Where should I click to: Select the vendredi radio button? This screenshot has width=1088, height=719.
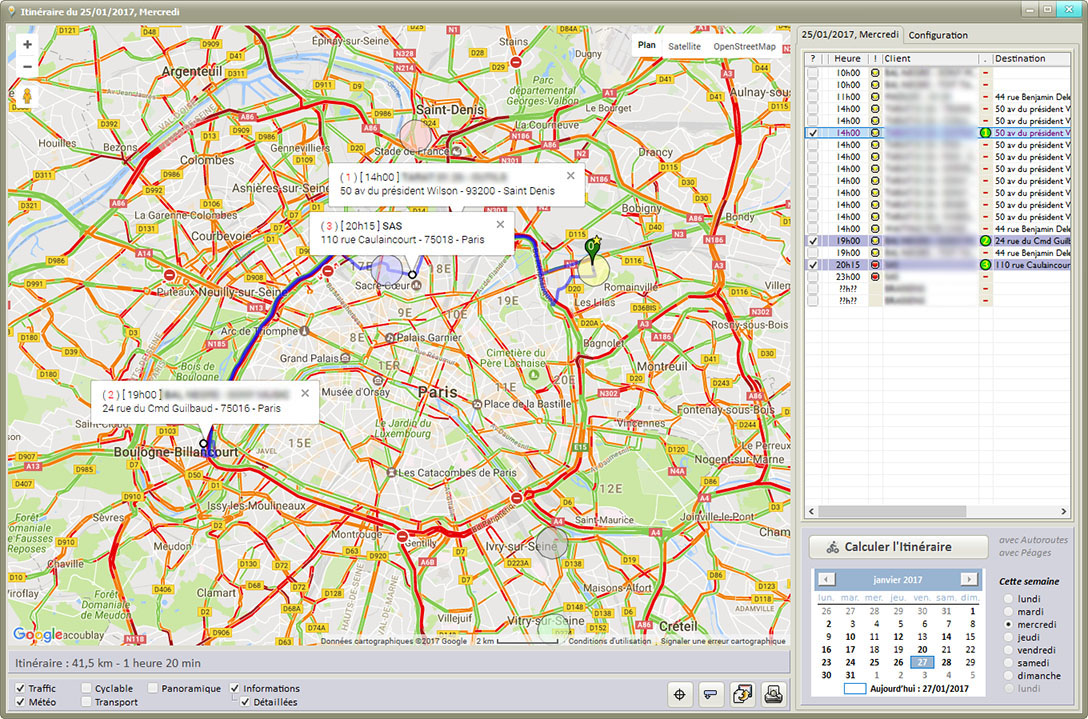coord(1008,649)
